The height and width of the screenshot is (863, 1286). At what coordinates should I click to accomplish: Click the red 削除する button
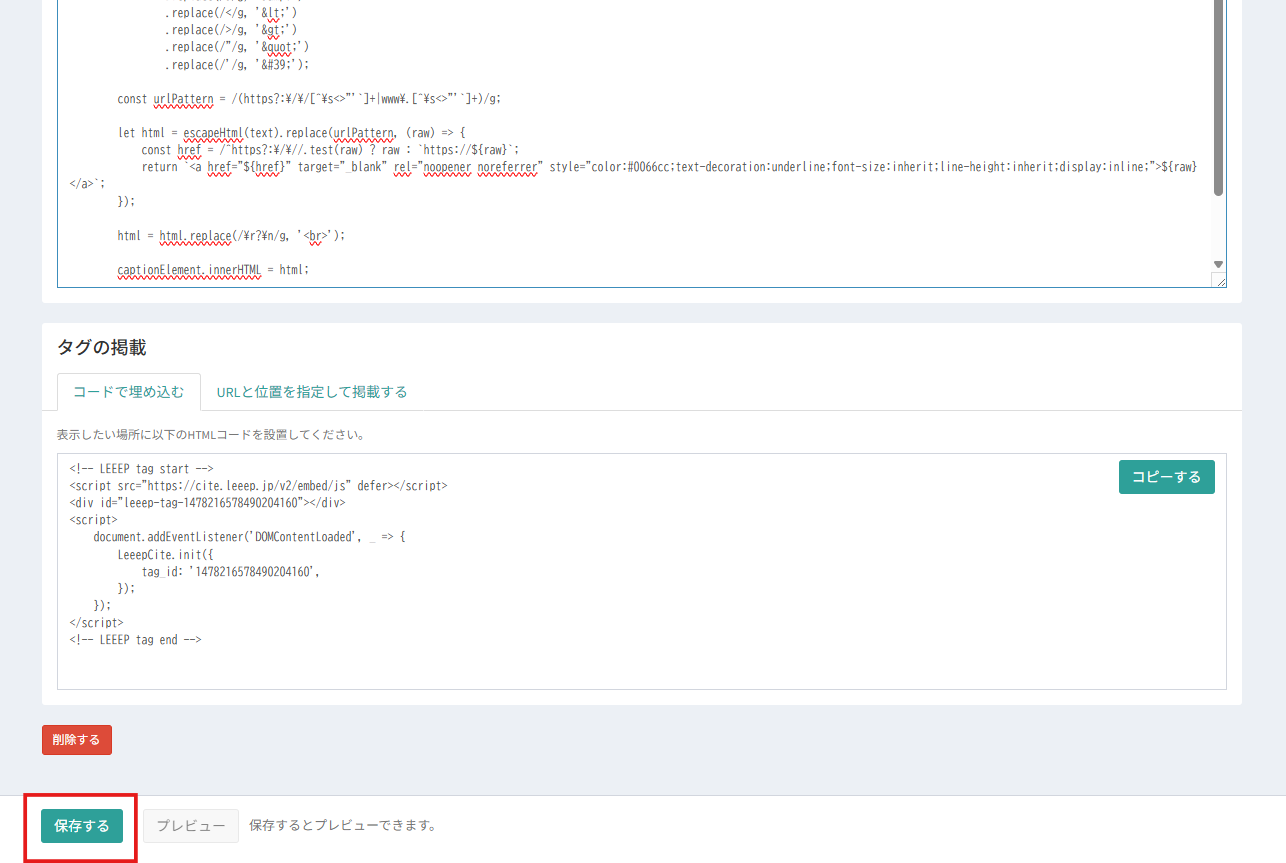77,740
